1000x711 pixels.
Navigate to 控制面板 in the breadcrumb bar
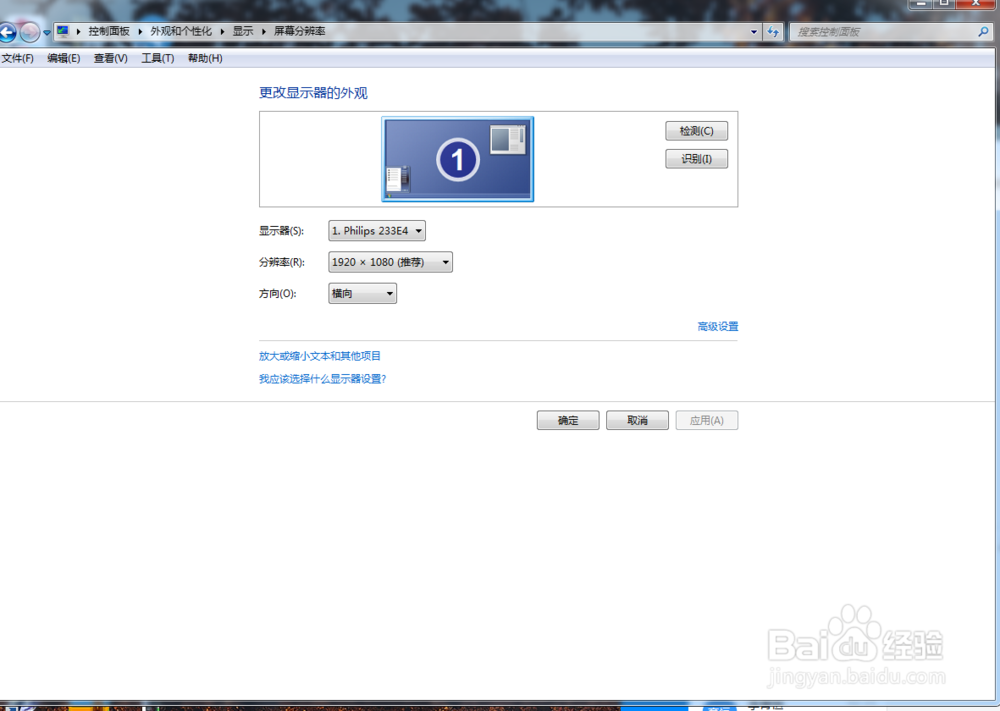[x=110, y=31]
